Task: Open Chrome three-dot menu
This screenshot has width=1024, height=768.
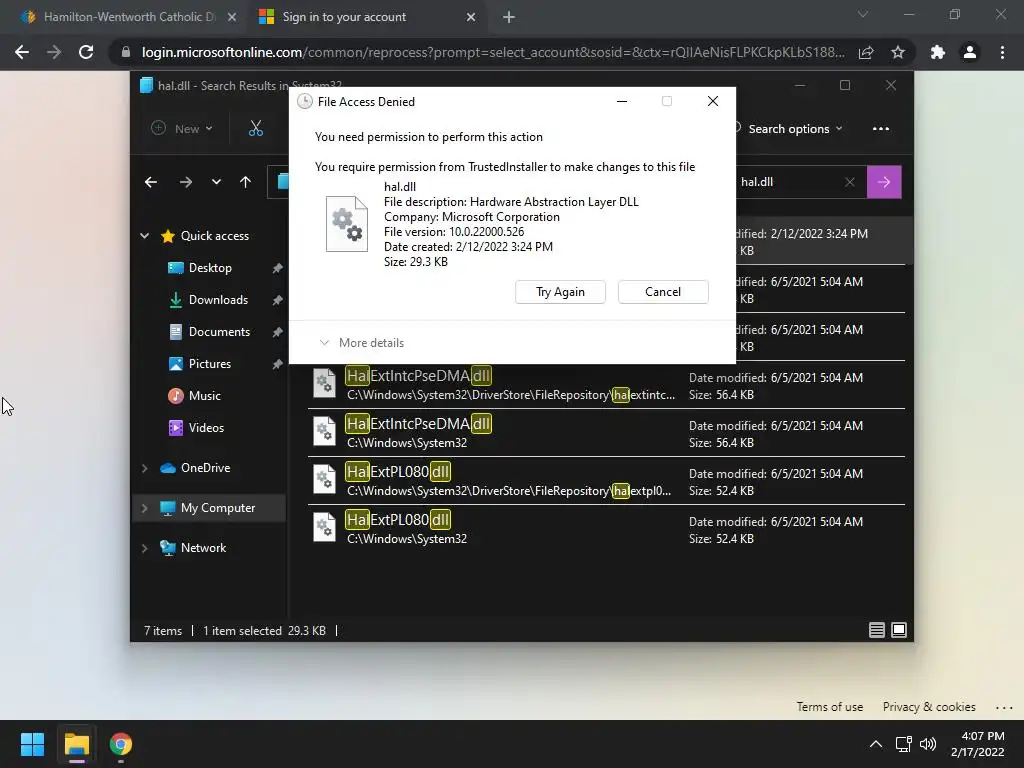Action: [1002, 52]
